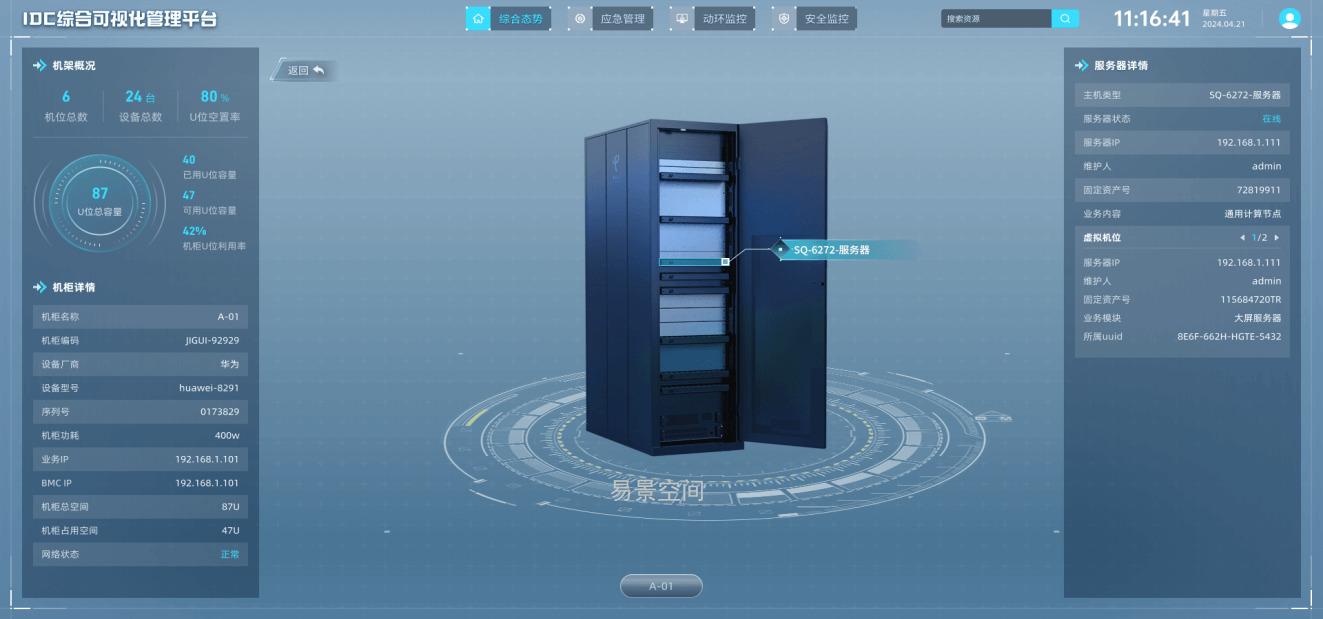Click the emergency icon beside 应急管理

click(580, 18)
